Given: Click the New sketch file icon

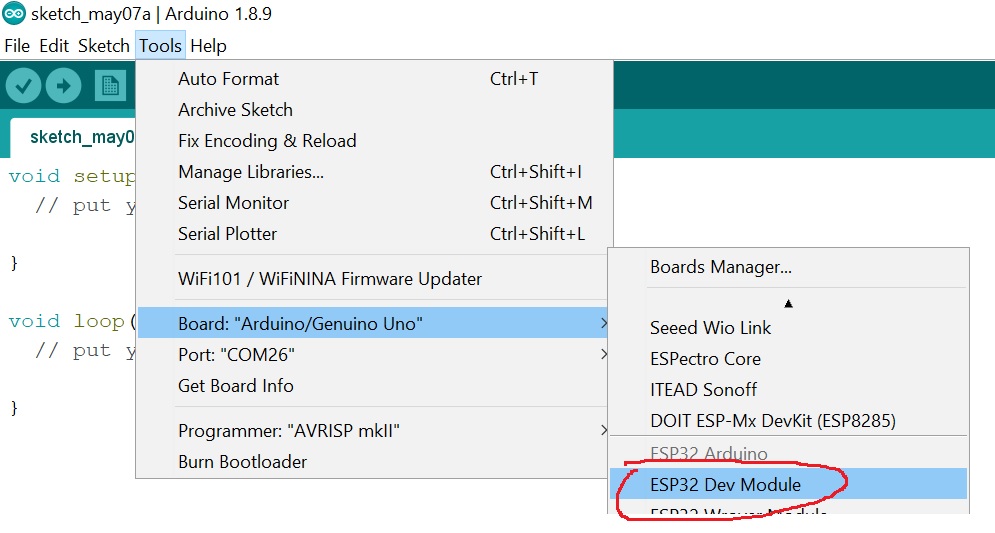Looking at the screenshot, I should [x=110, y=86].
